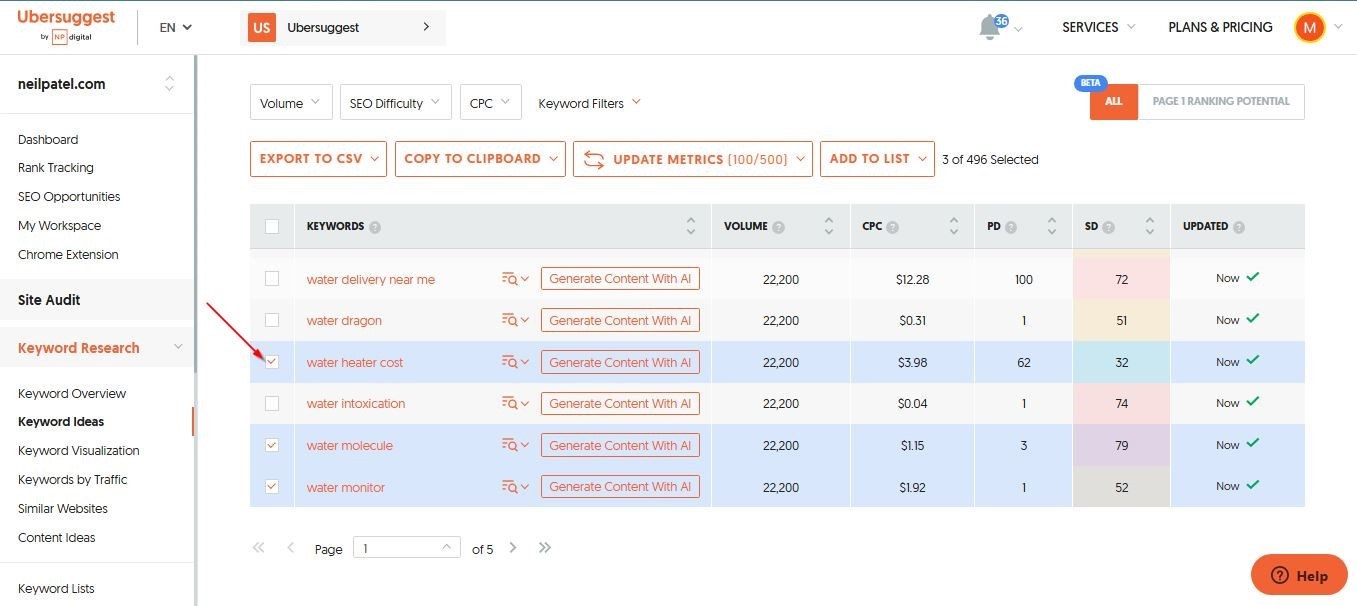This screenshot has height=606, width=1357.
Task: Go to the first page of results
Action: [259, 548]
